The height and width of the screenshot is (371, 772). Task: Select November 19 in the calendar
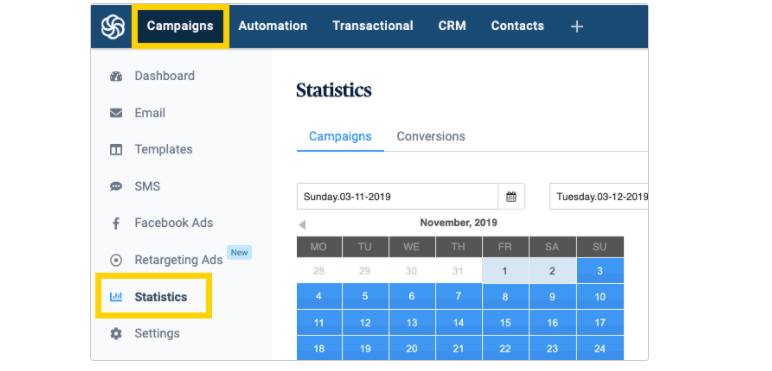(x=365, y=348)
